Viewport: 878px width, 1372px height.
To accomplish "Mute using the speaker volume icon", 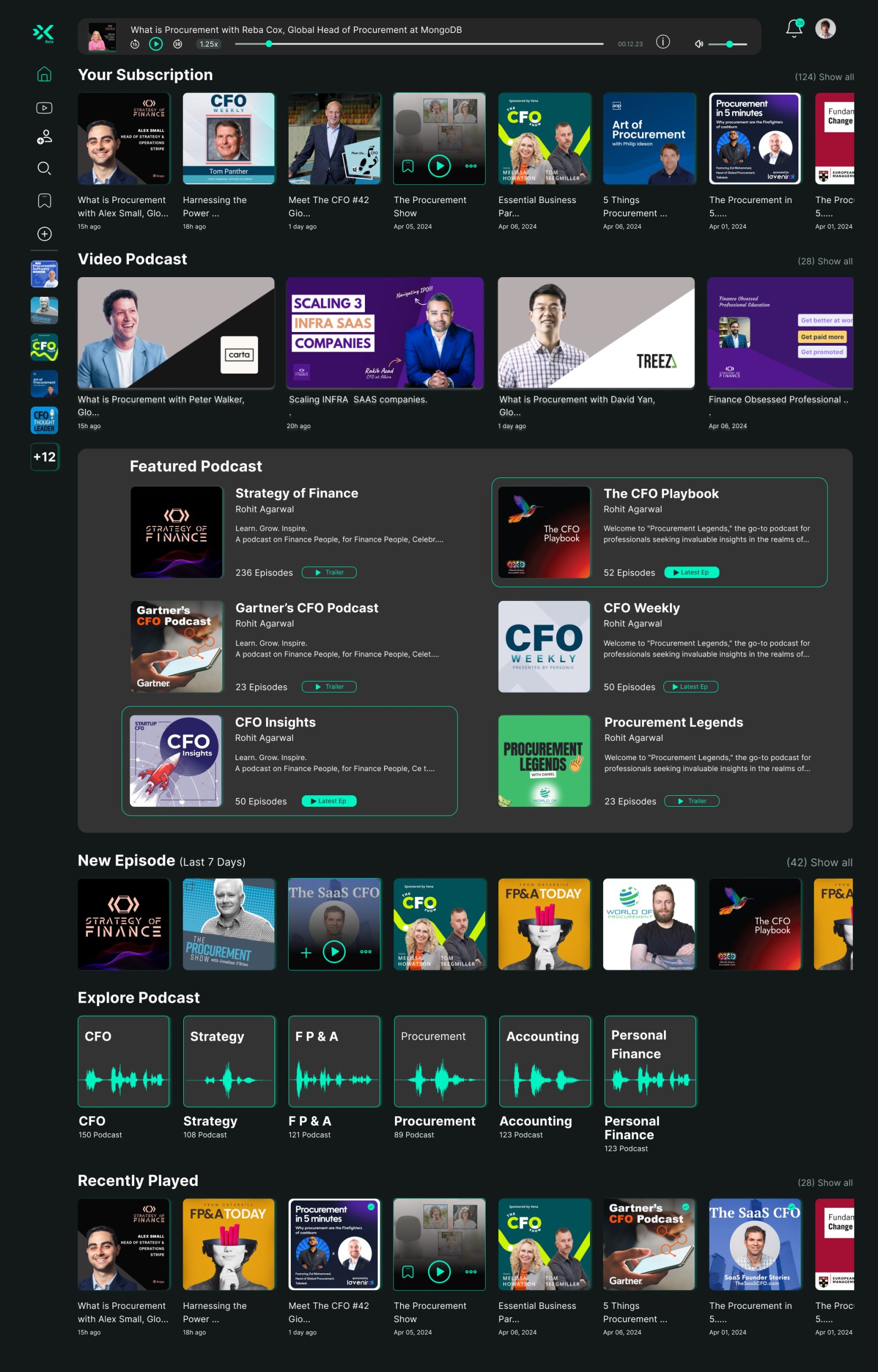I will 699,44.
